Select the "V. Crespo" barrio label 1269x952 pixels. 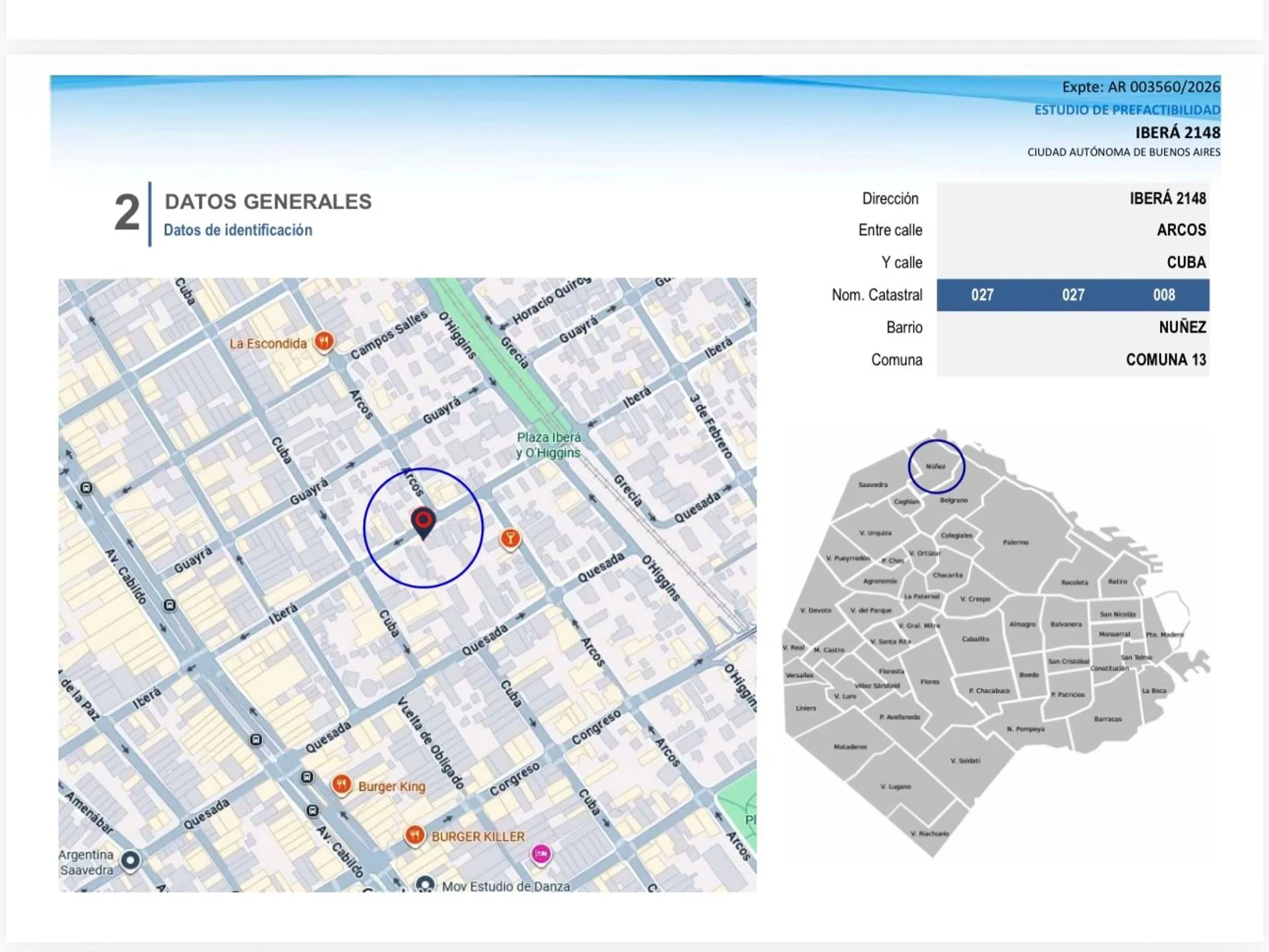click(x=975, y=599)
